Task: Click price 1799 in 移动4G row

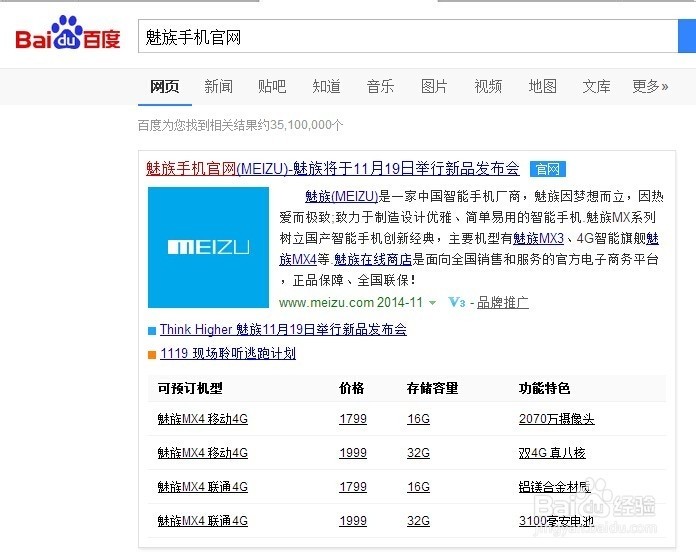Action: click(x=353, y=418)
